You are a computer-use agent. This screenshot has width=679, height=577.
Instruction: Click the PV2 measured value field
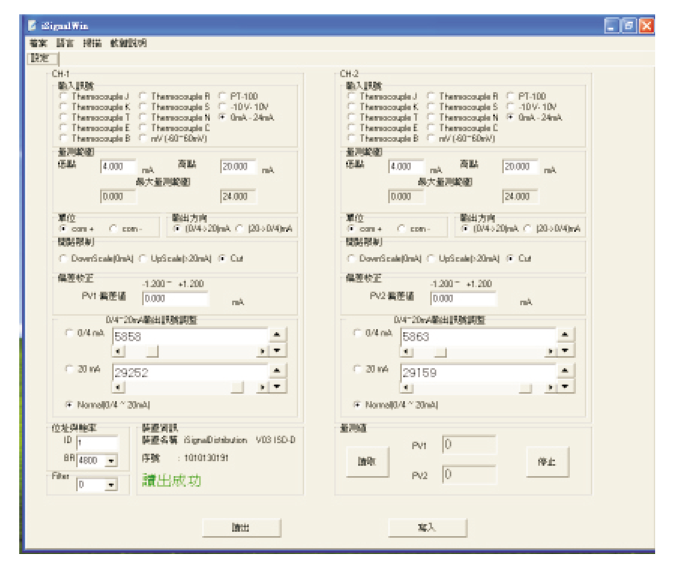[x=469, y=474]
